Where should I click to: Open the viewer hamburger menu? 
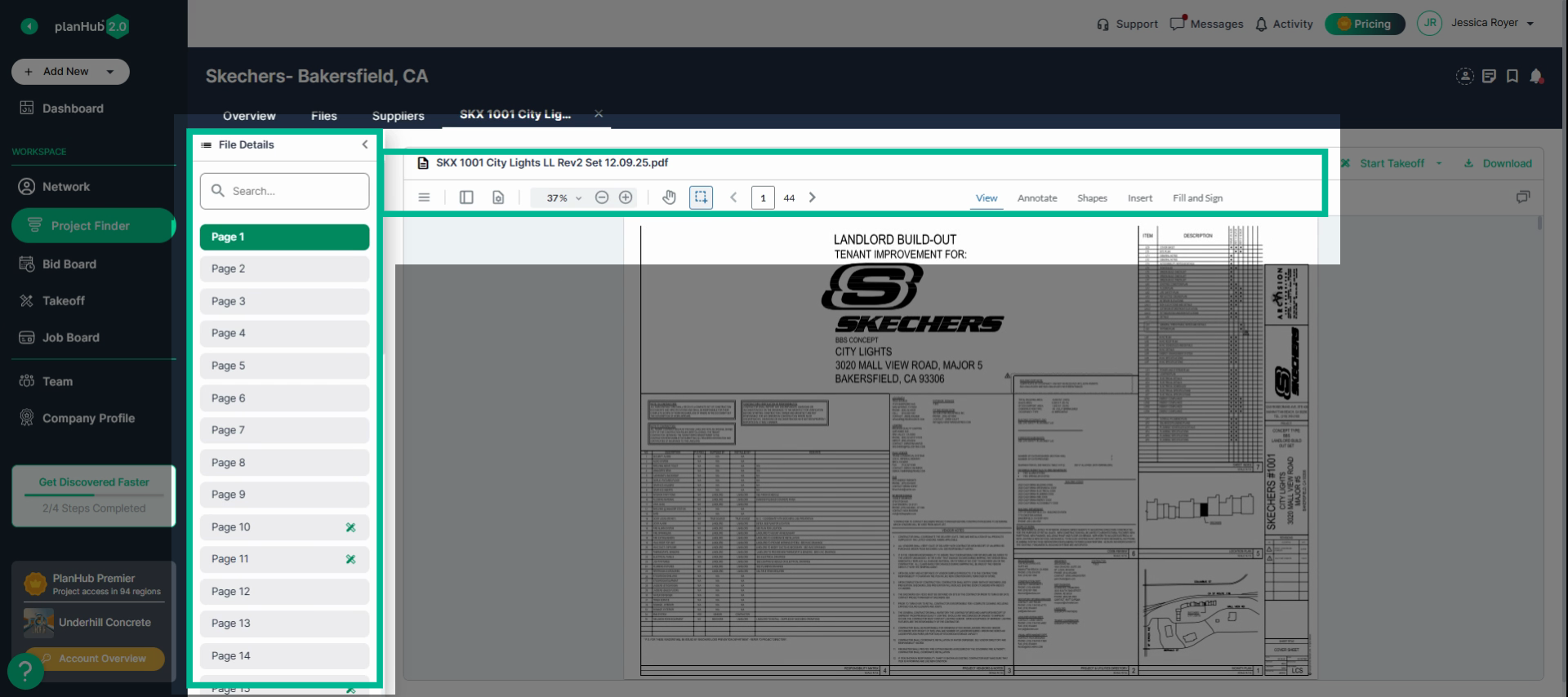pos(424,198)
